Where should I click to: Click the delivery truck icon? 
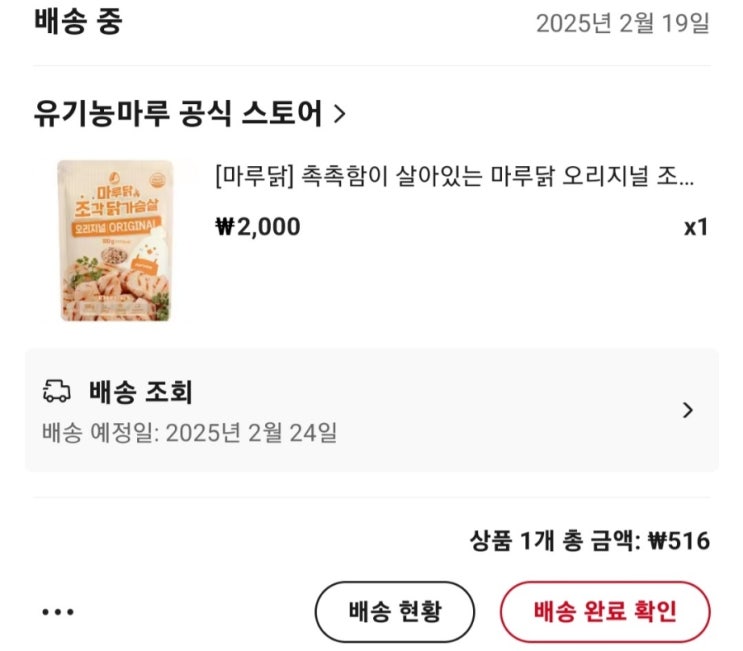pyautogui.click(x=57, y=391)
